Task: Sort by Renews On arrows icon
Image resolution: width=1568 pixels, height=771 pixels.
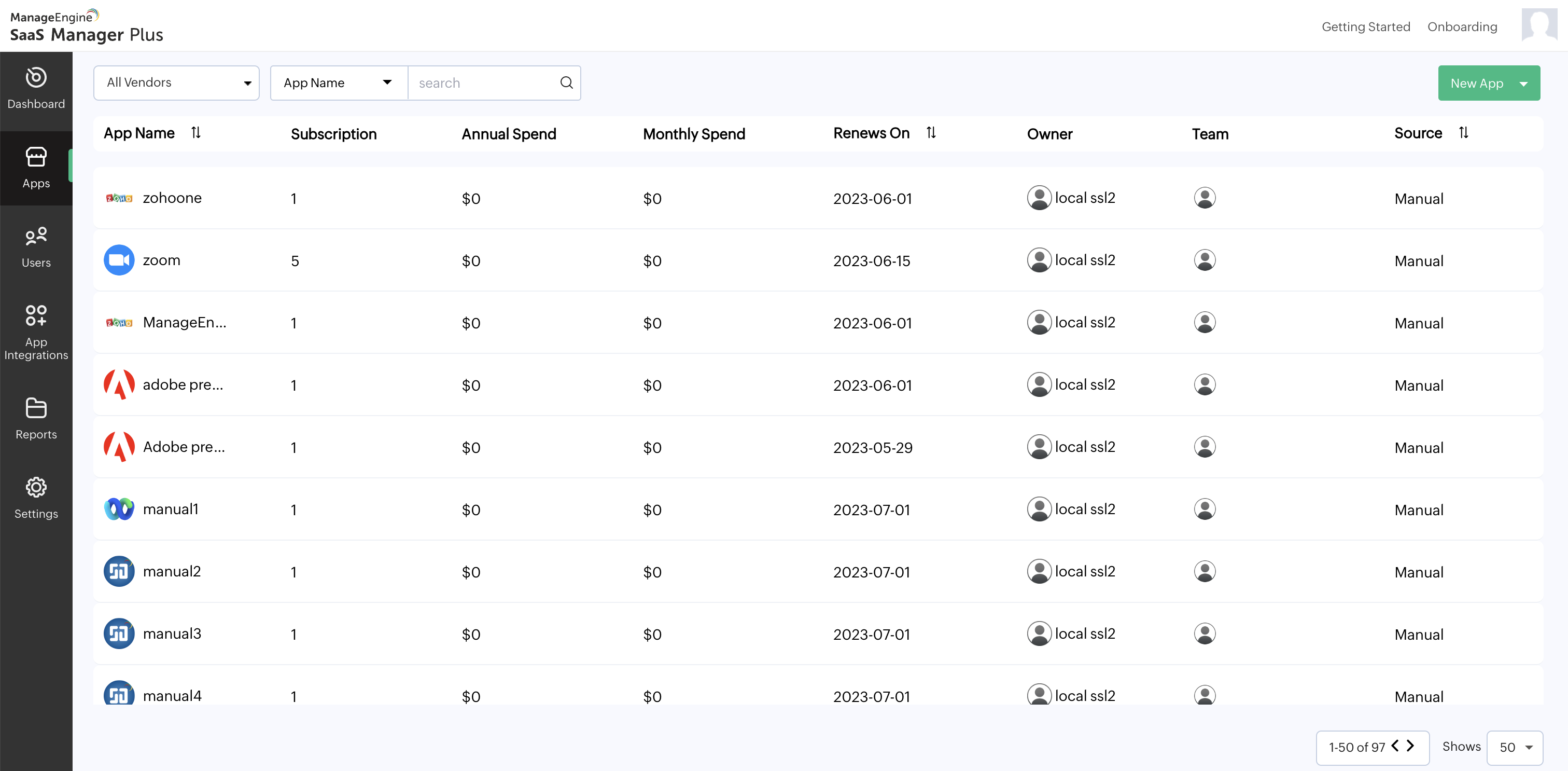Action: [x=931, y=133]
